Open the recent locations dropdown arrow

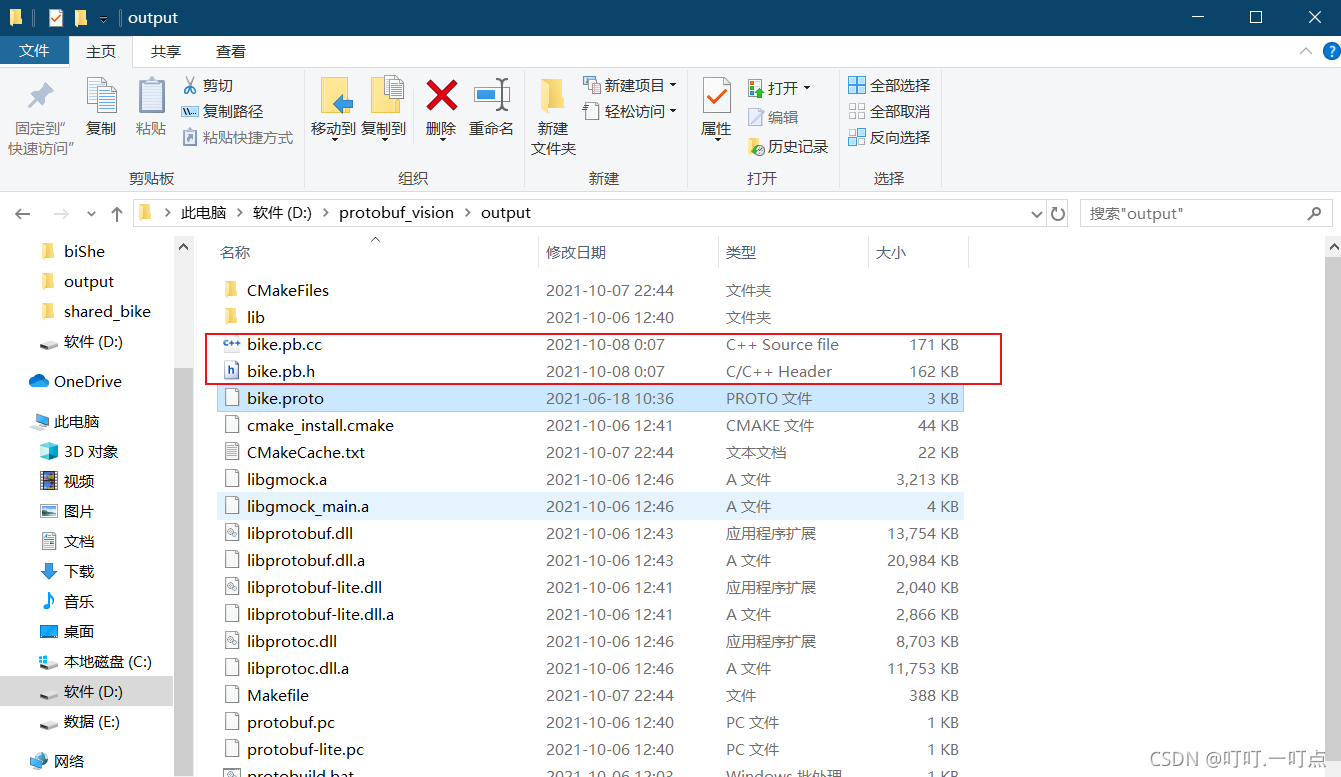(x=91, y=214)
